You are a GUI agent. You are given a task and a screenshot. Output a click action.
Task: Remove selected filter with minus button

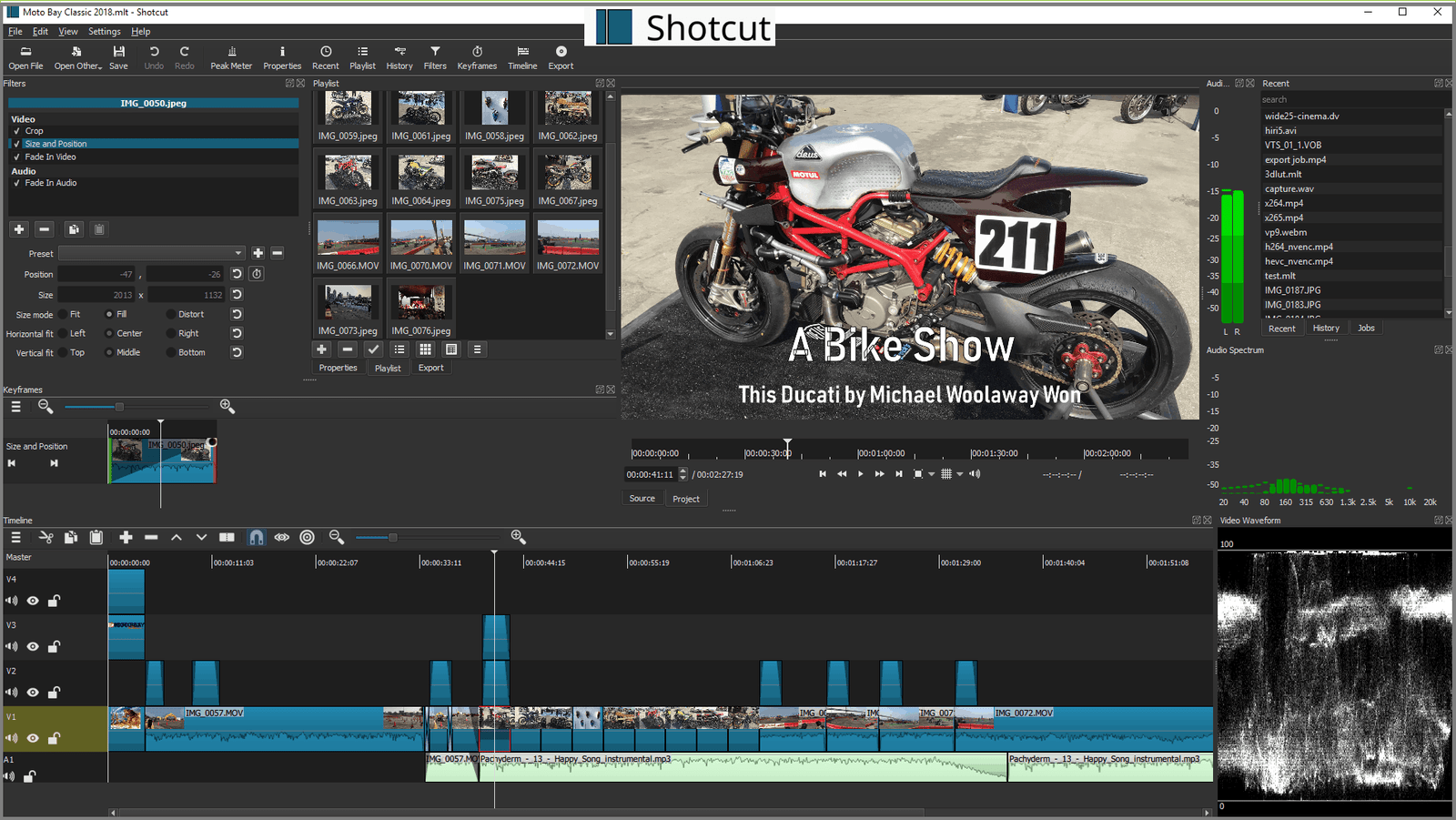click(x=45, y=229)
